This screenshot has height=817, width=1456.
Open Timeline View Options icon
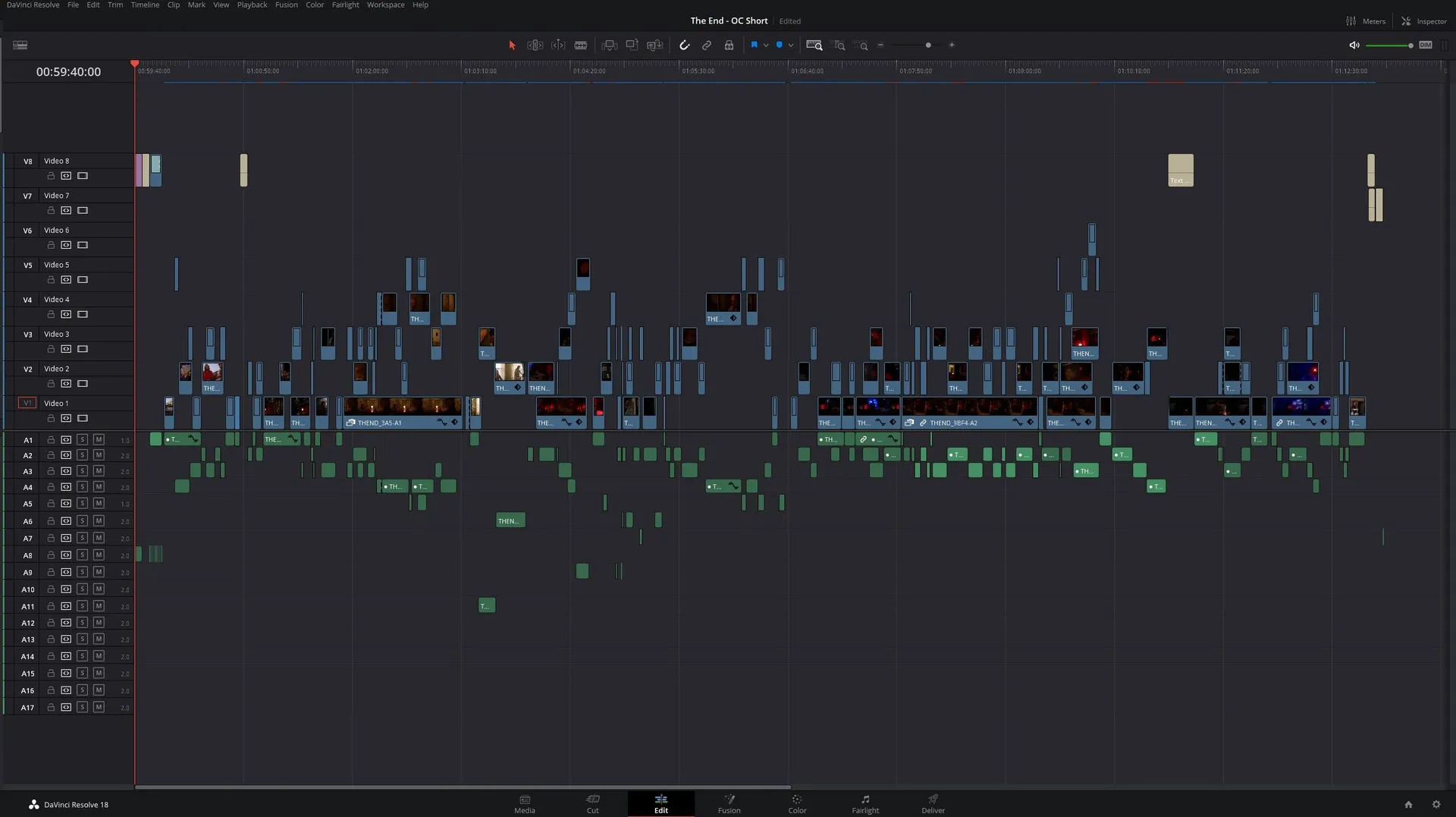[20, 46]
